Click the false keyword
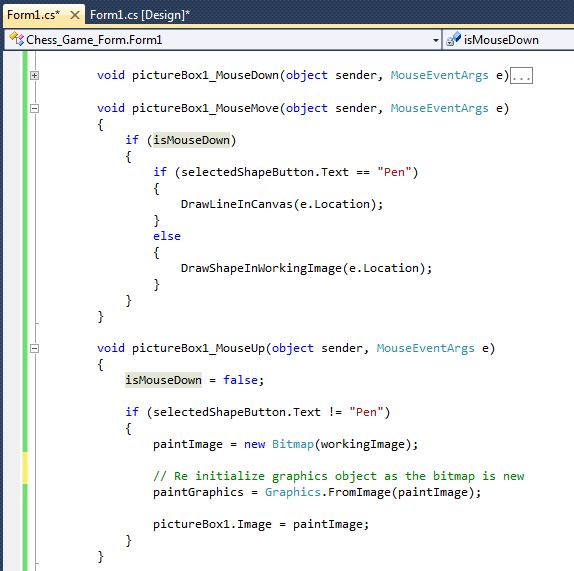574x571 pixels. coord(241,380)
